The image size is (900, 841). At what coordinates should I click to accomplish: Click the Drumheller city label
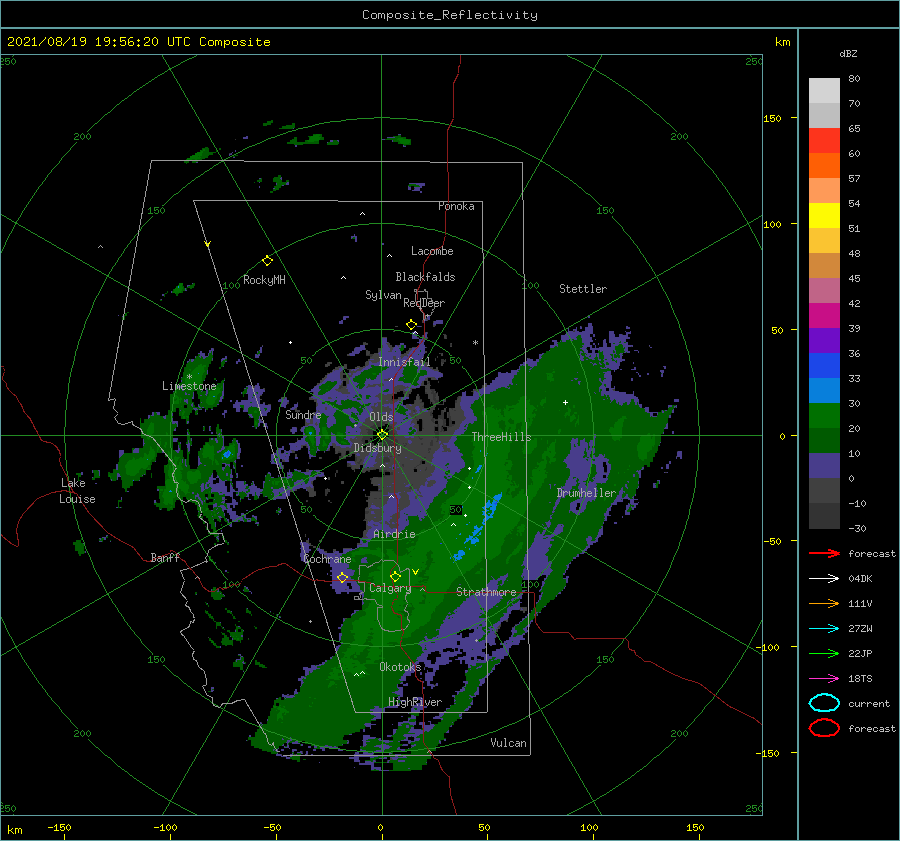(586, 493)
